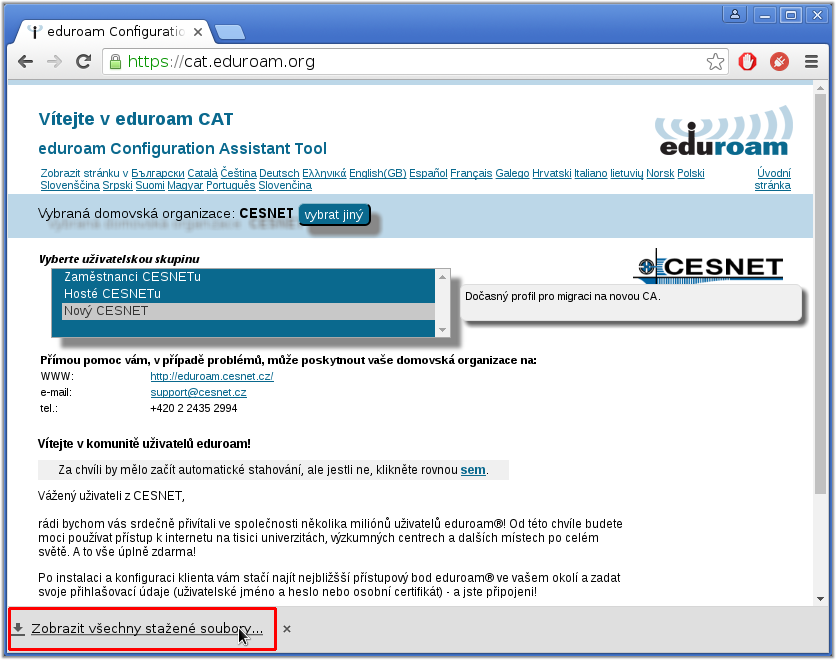The width and height of the screenshot is (836, 660).
Task: Switch page language to Suomi
Action: pos(150,186)
